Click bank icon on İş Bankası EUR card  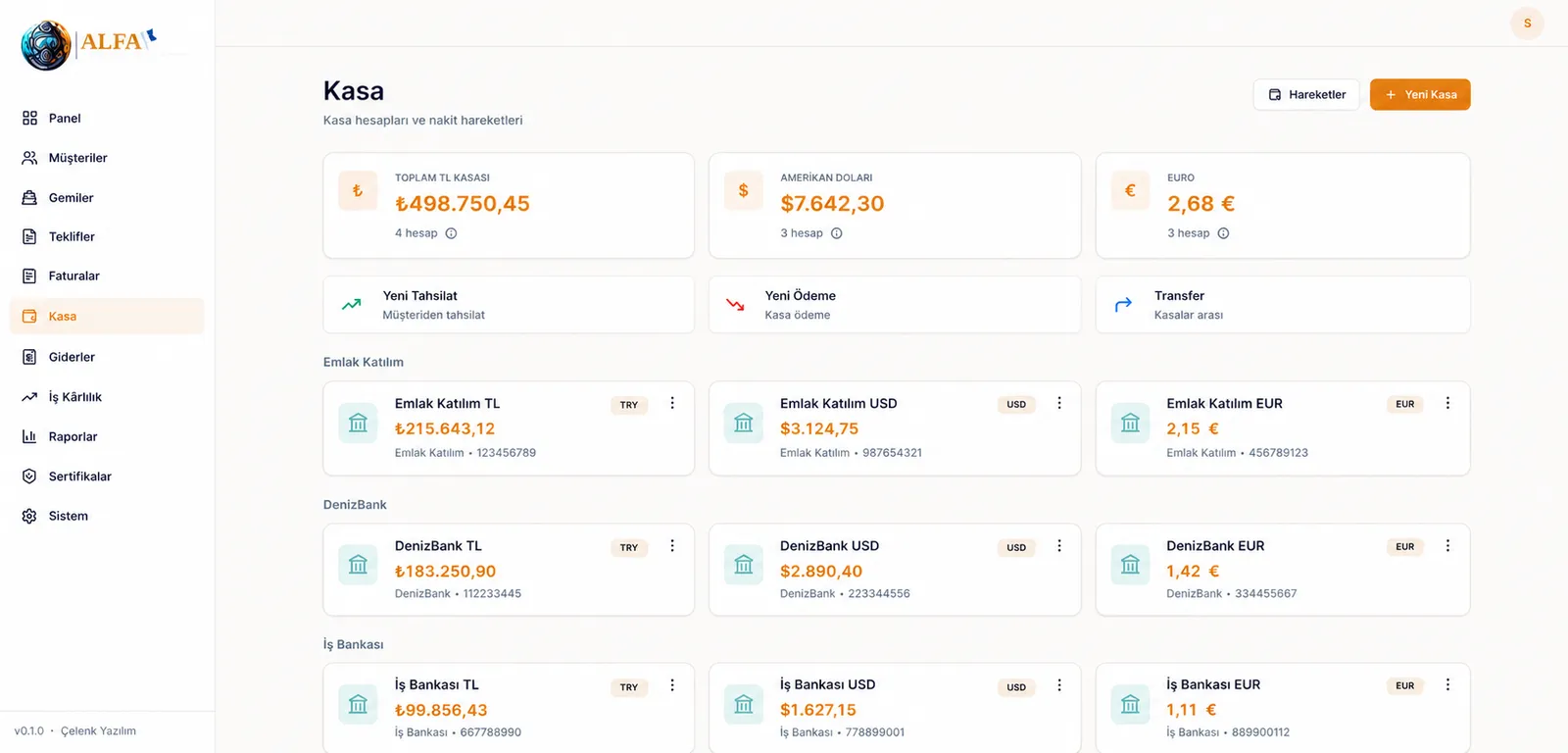pyautogui.click(x=1130, y=704)
